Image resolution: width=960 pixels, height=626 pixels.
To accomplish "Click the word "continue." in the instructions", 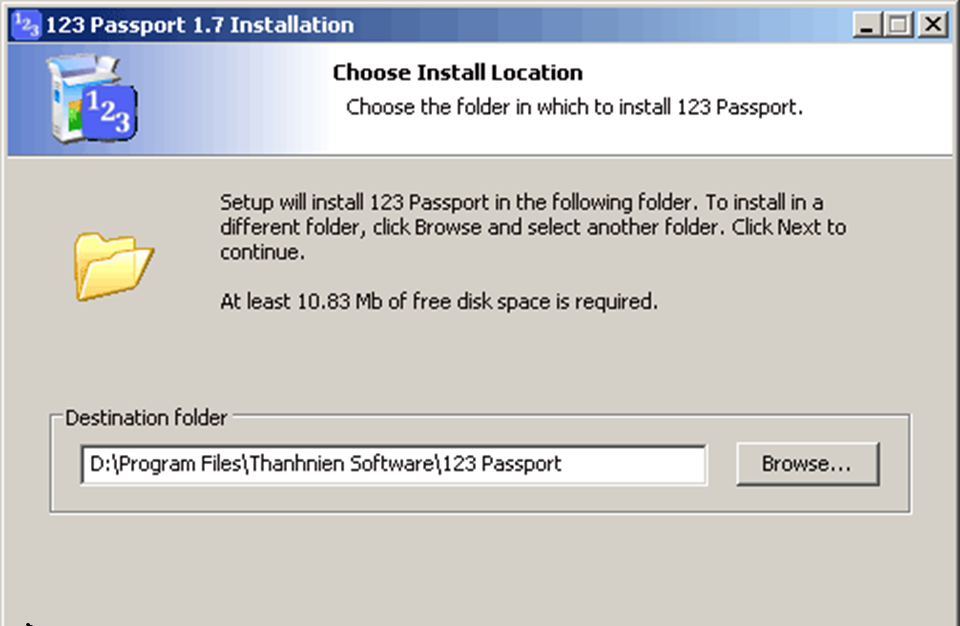I will [262, 252].
